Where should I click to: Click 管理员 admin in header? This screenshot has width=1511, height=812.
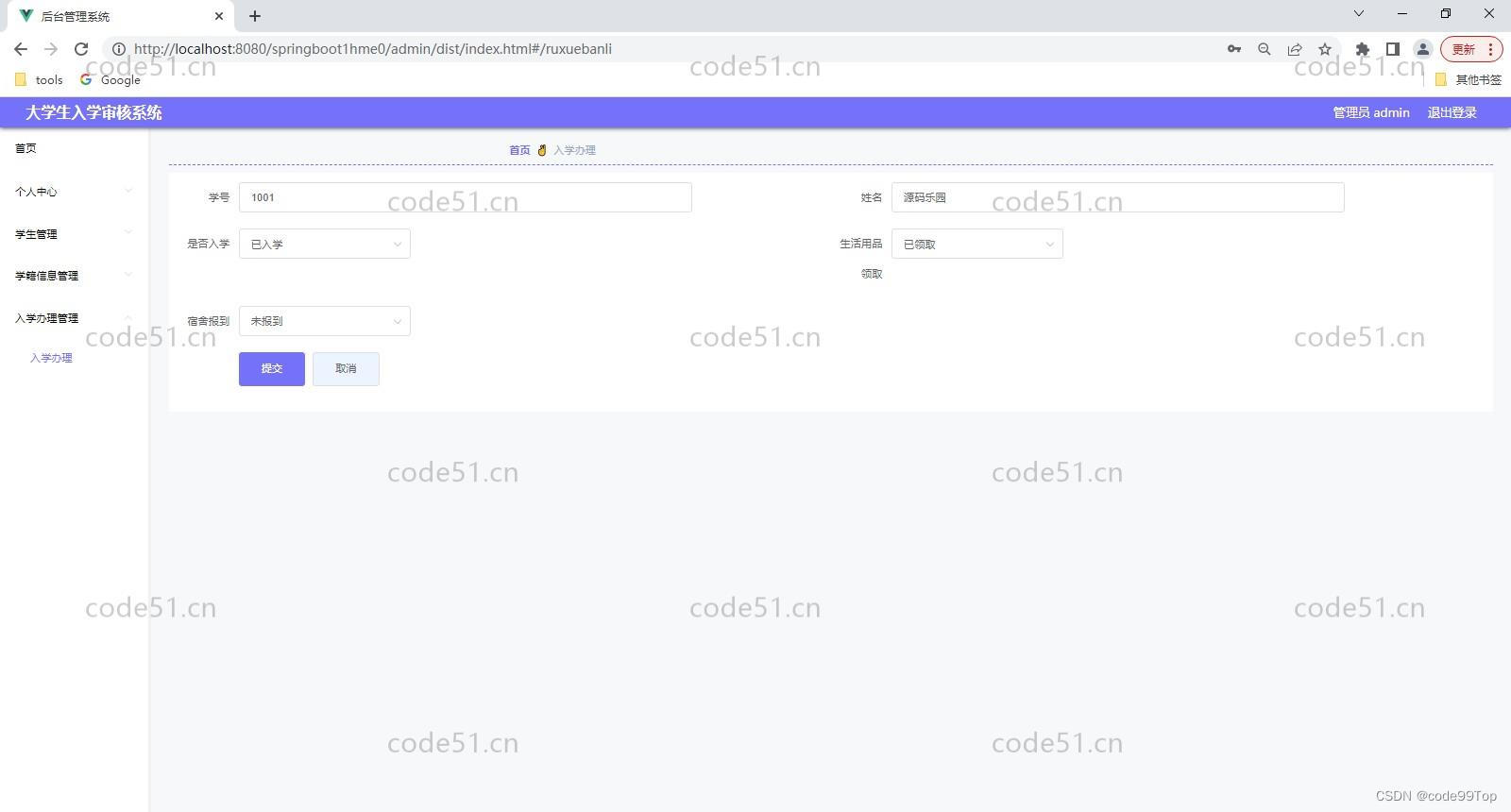[x=1371, y=112]
